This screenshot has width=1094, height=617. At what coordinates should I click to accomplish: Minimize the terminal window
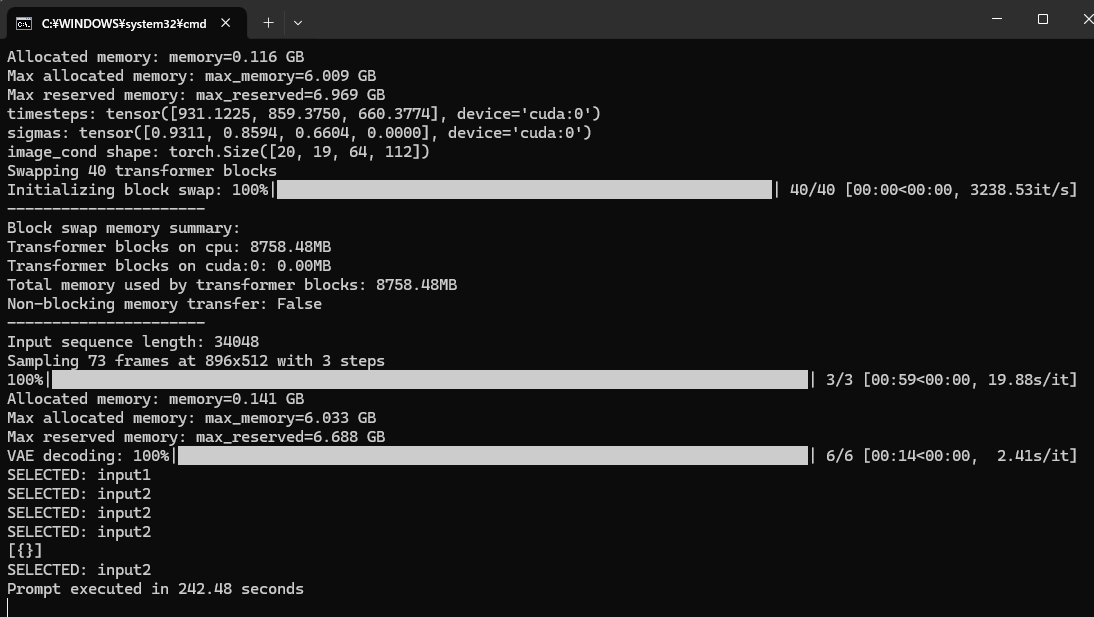click(997, 19)
